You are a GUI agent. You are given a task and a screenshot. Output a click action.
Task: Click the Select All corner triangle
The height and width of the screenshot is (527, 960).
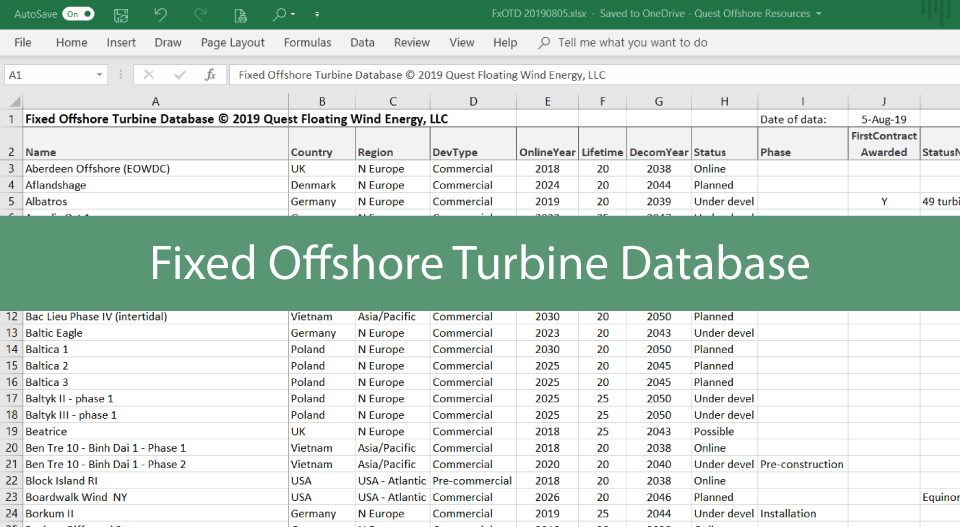point(15,102)
